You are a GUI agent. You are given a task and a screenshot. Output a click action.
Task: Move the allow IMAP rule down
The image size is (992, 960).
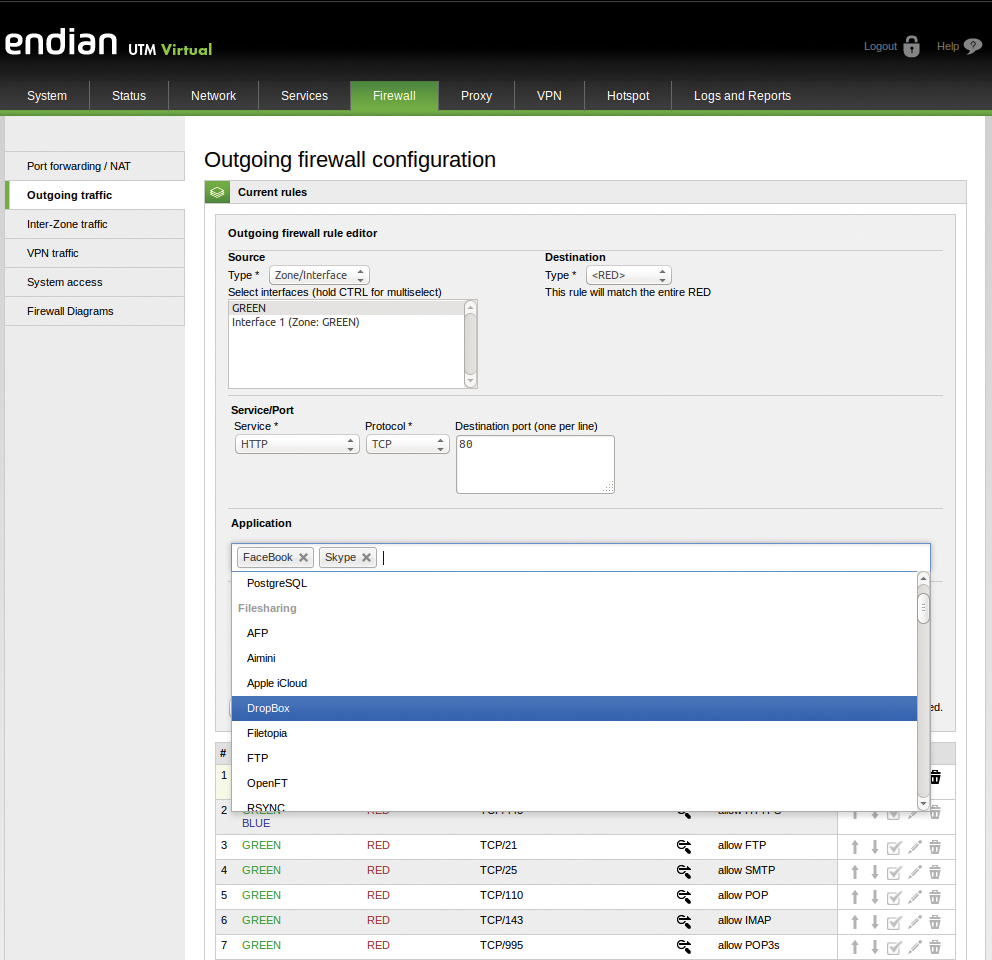(875, 922)
